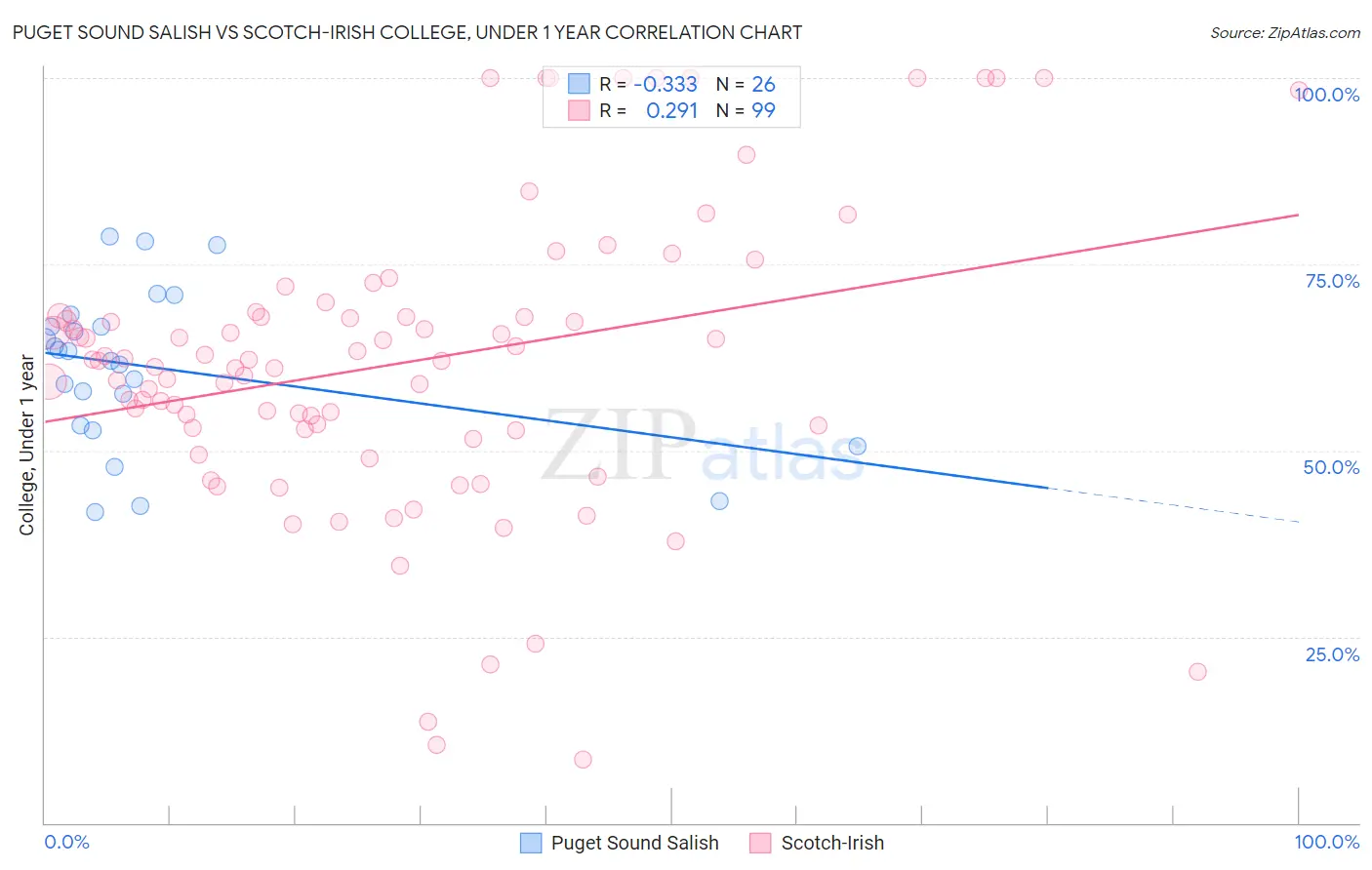Click the pink regression trend line
1372x870 pixels.
point(671,318)
